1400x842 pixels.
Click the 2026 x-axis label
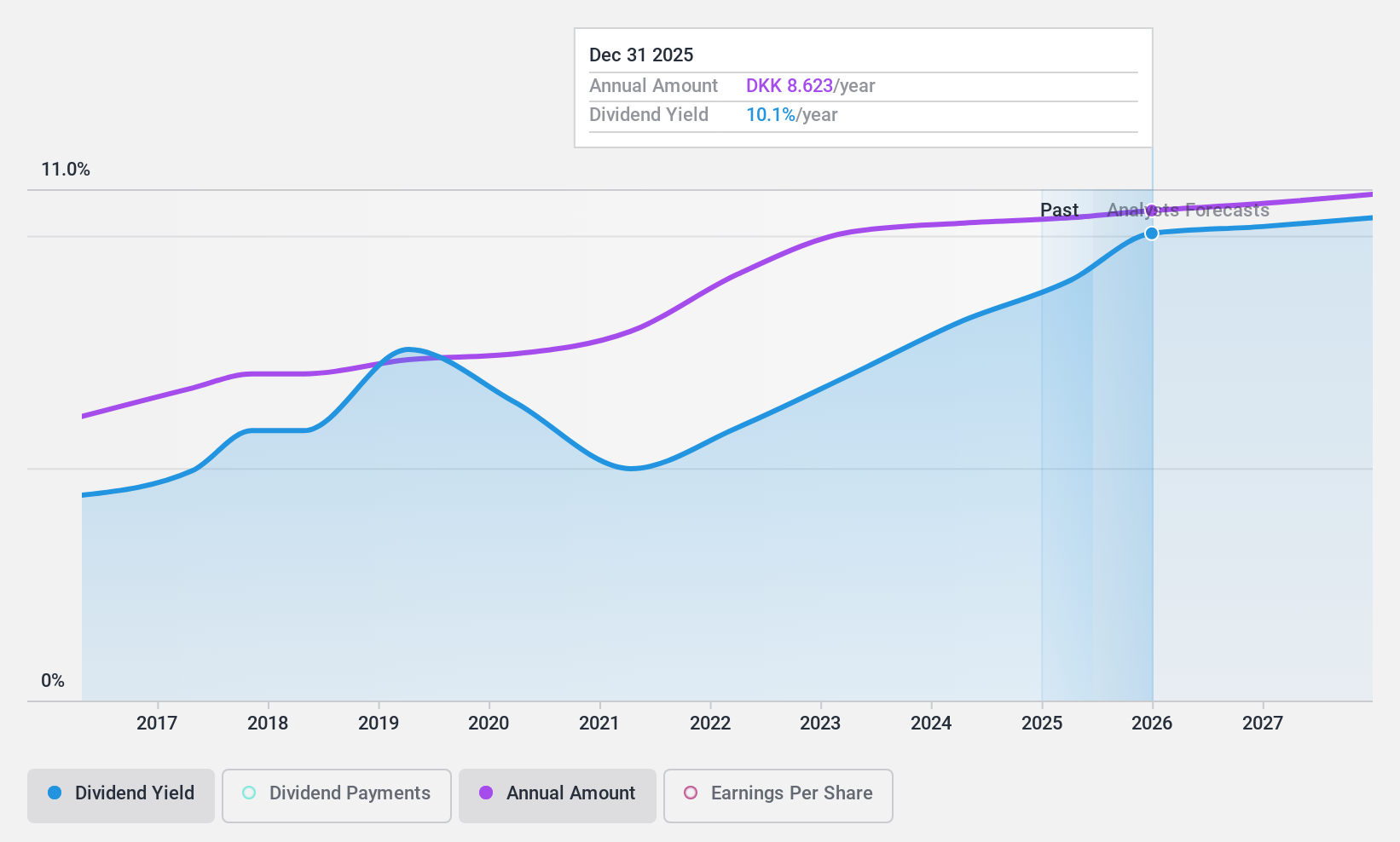pyautogui.click(x=1152, y=724)
